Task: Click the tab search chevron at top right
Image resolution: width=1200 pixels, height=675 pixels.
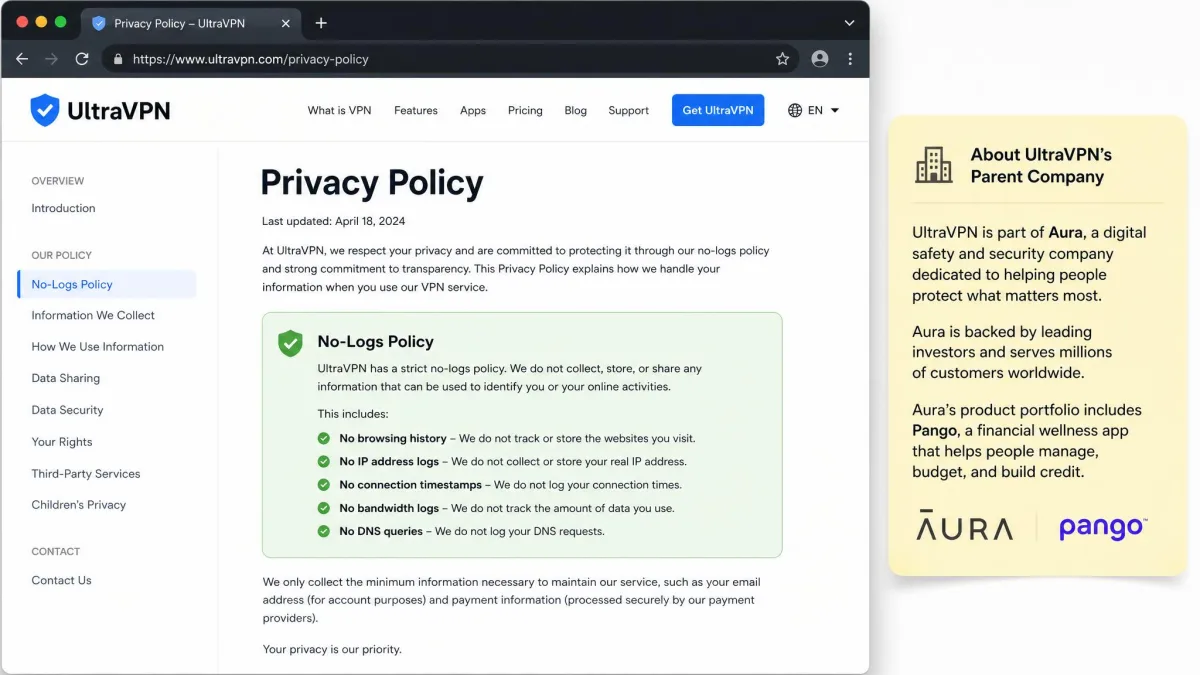Action: pos(849,23)
